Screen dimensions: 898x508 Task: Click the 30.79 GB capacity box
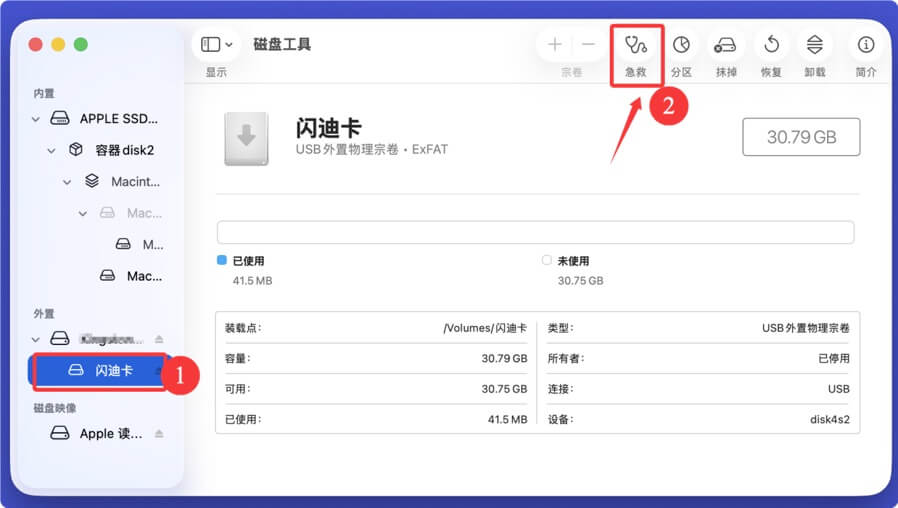point(801,137)
